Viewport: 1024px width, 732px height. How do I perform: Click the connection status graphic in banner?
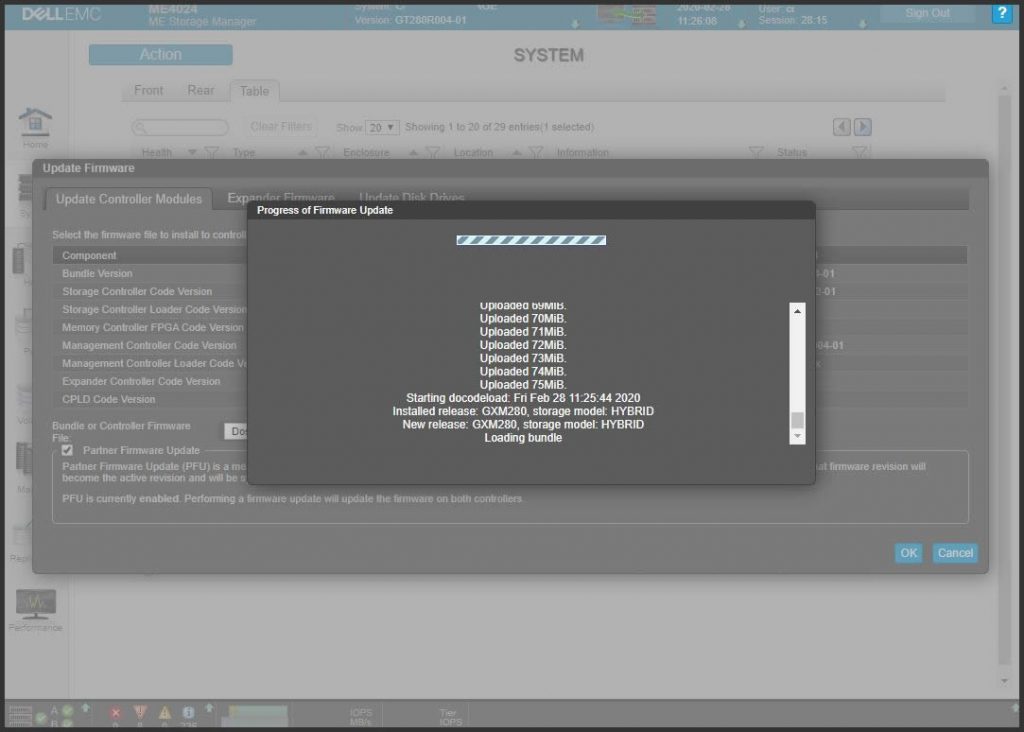click(627, 14)
